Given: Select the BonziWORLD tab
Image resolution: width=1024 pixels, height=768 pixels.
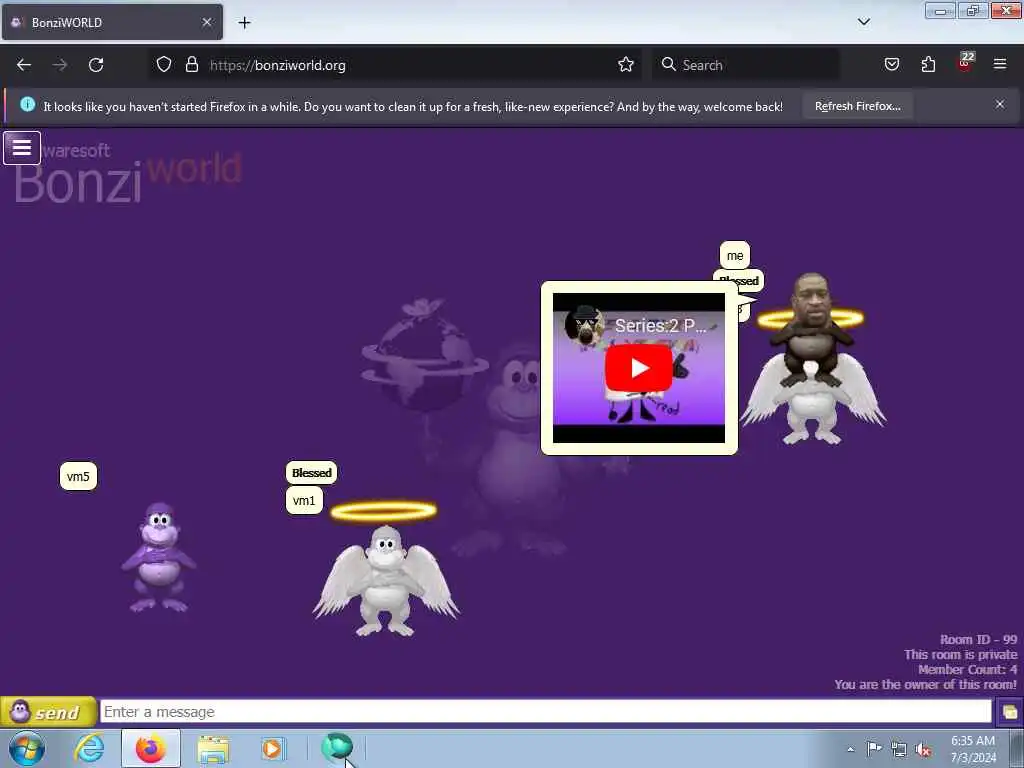Looking at the screenshot, I should coord(112,22).
